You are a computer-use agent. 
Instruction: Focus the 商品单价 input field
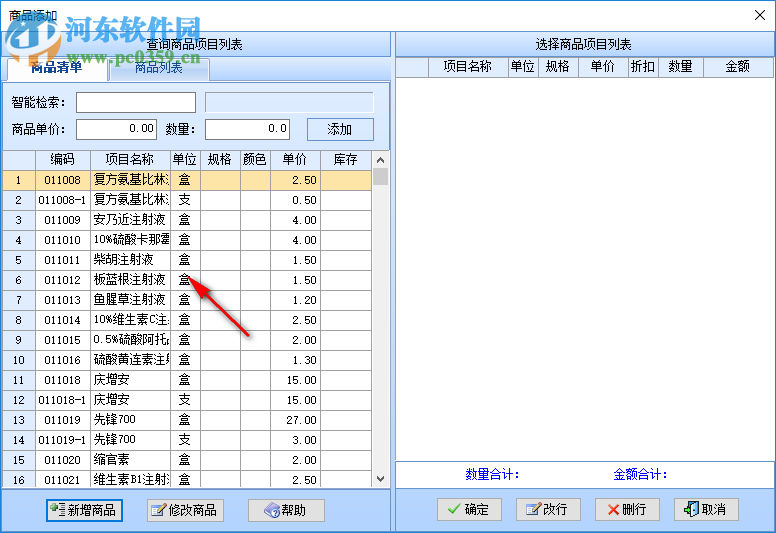[116, 129]
